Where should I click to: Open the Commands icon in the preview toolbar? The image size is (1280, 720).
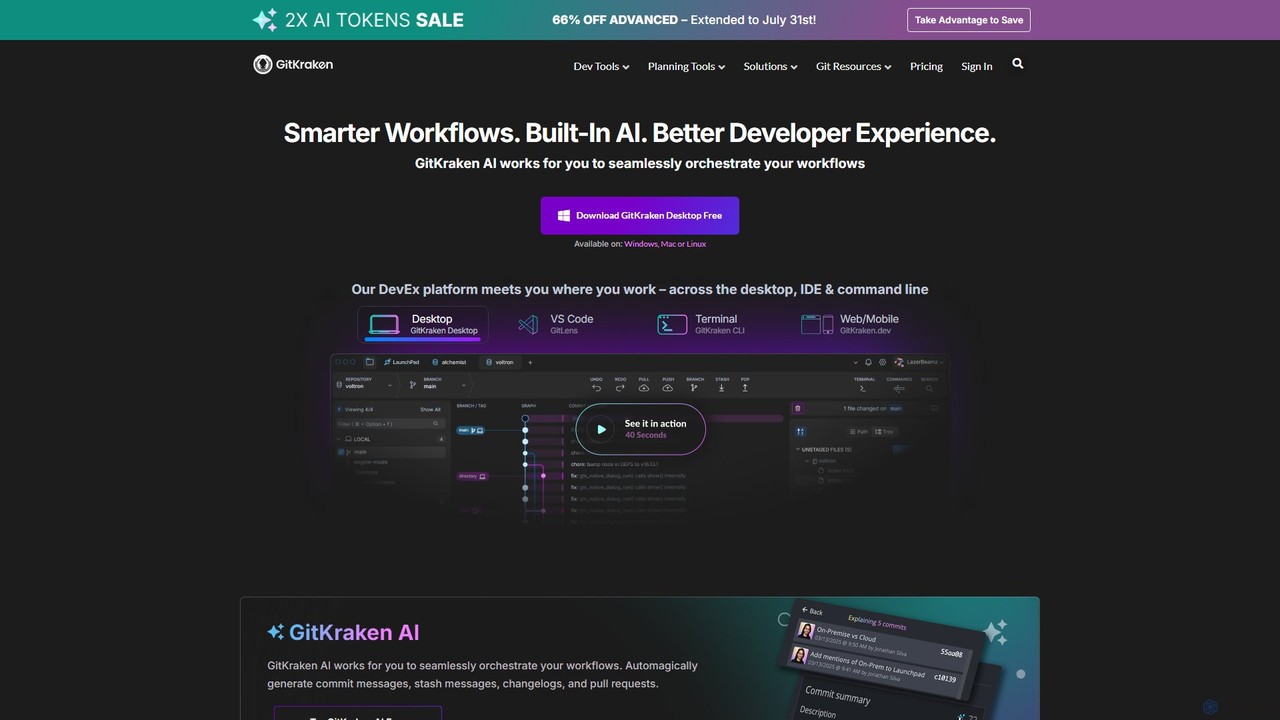pyautogui.click(x=898, y=387)
